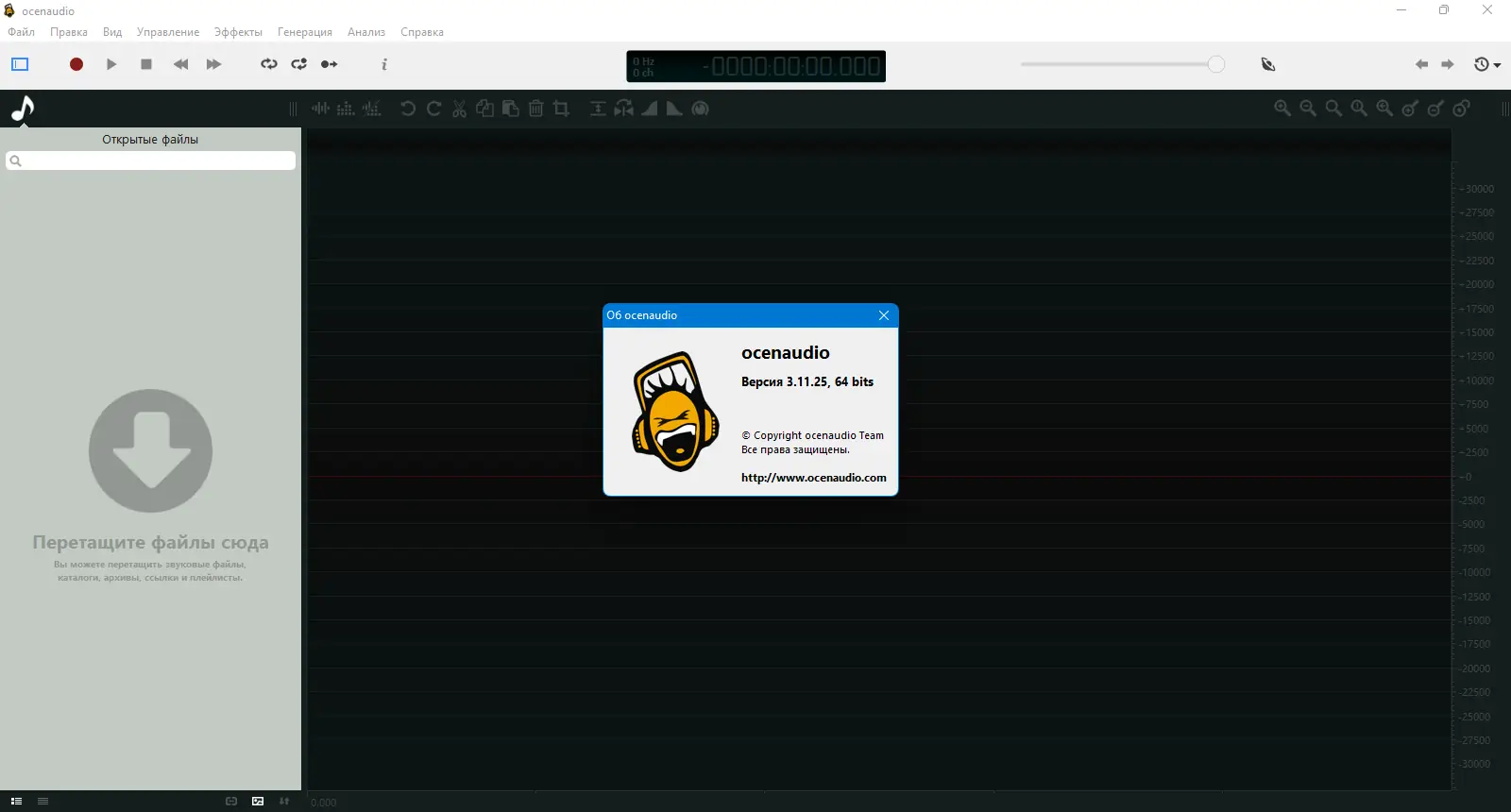This screenshot has height=812, width=1511.
Task: Open the Справка menu
Action: 422,32
